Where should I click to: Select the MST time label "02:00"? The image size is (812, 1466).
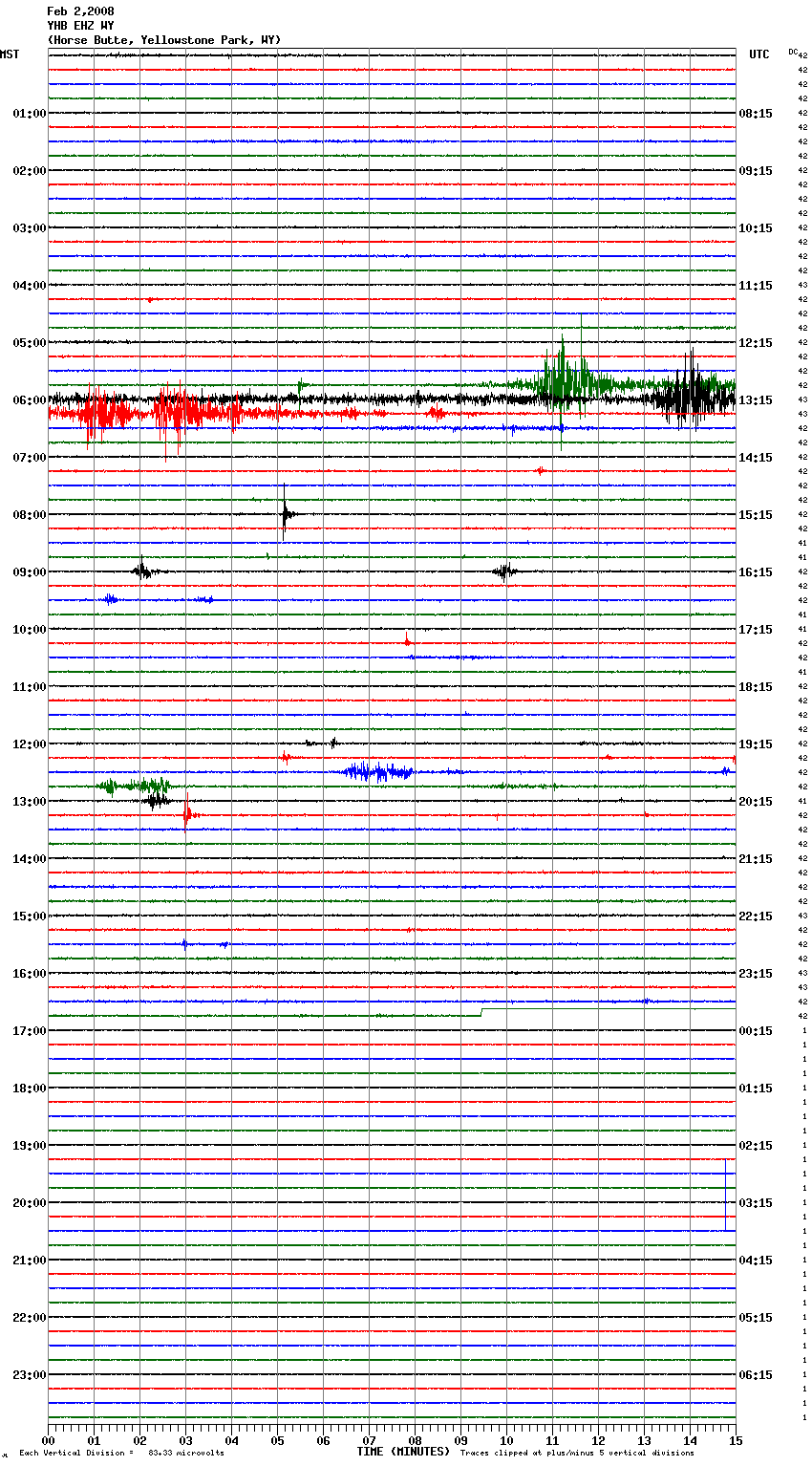point(30,171)
